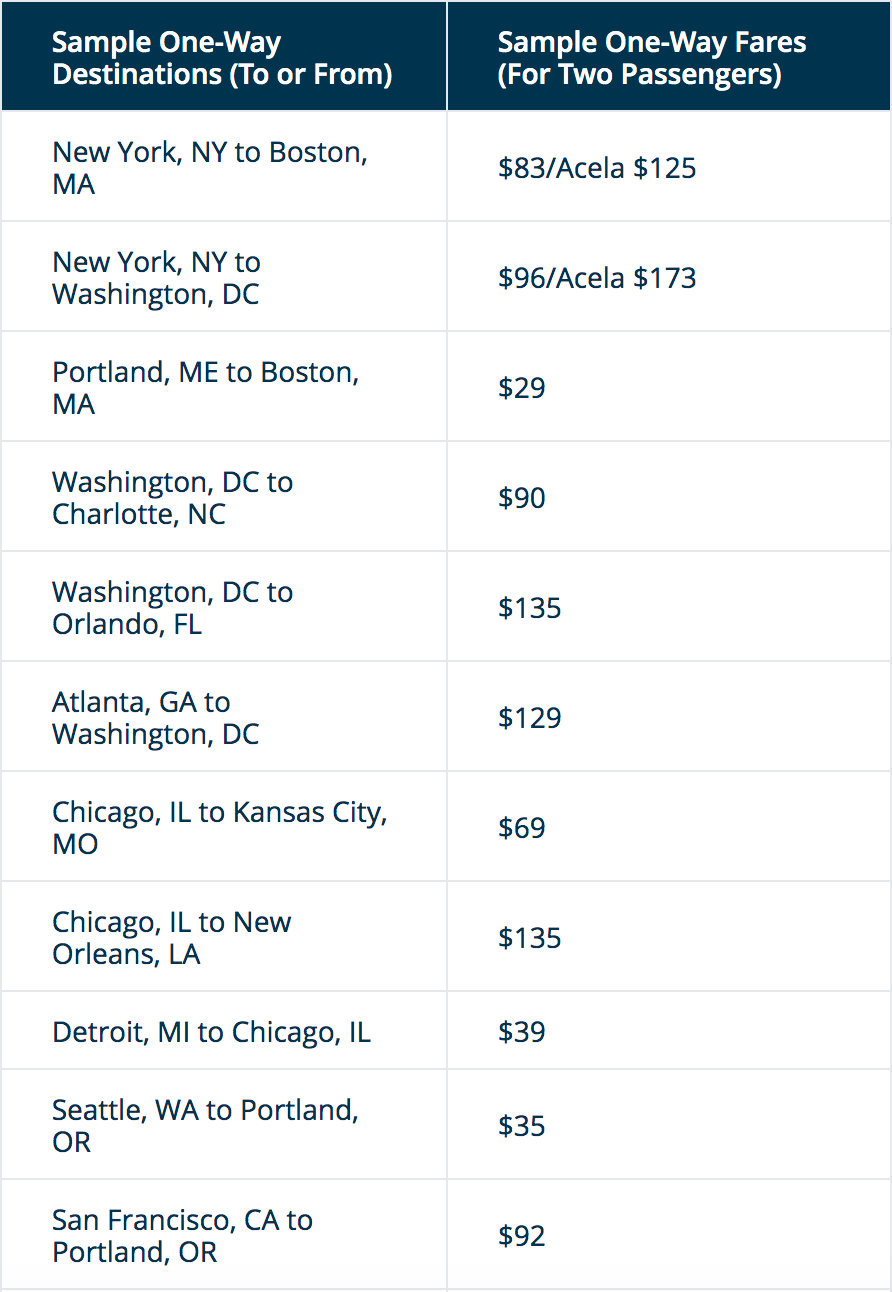
Task: Select the Chicago to New Orleans route
Action: click(x=171, y=938)
